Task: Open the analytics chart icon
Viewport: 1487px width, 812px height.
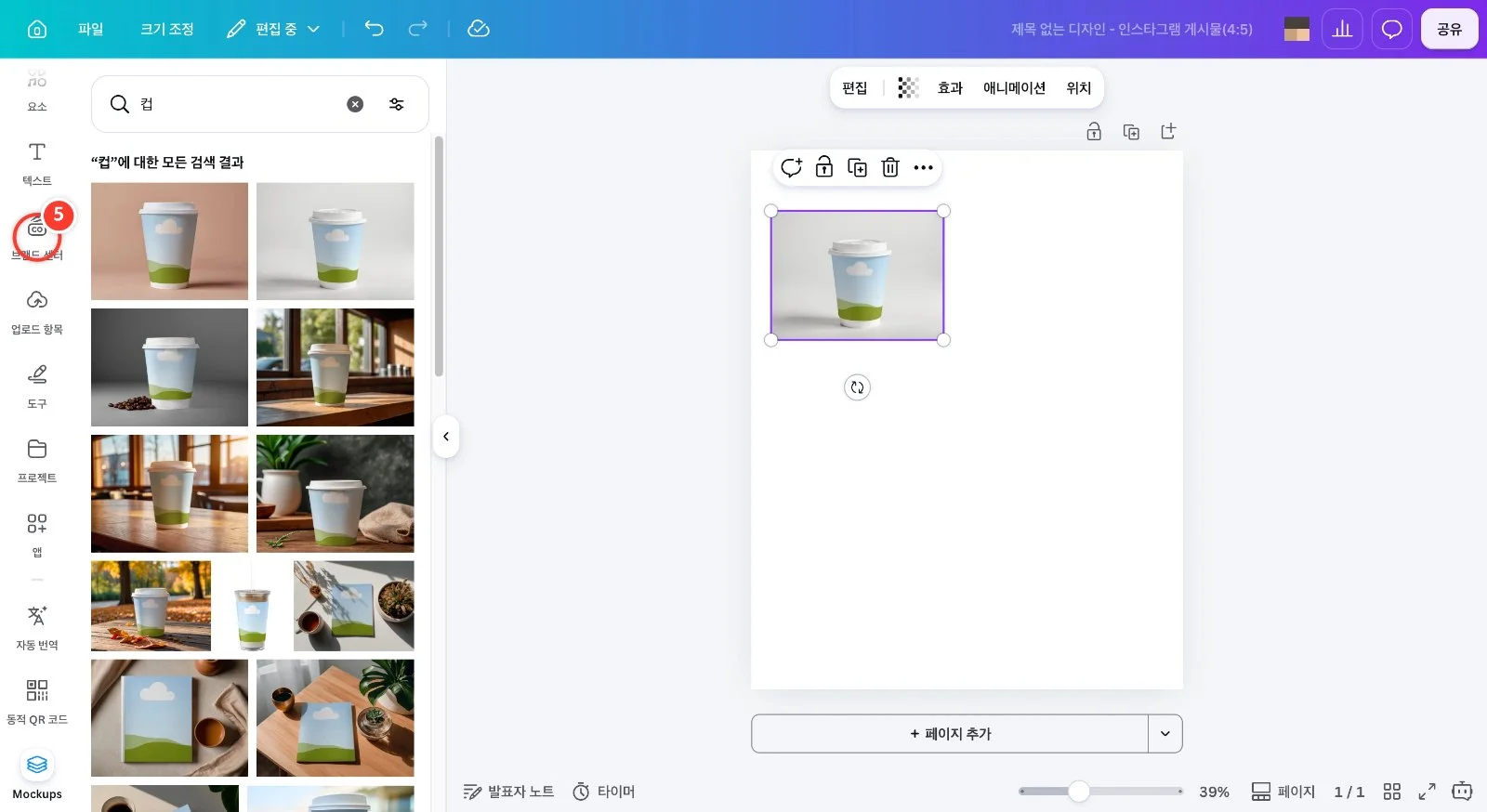Action: coord(1342,29)
